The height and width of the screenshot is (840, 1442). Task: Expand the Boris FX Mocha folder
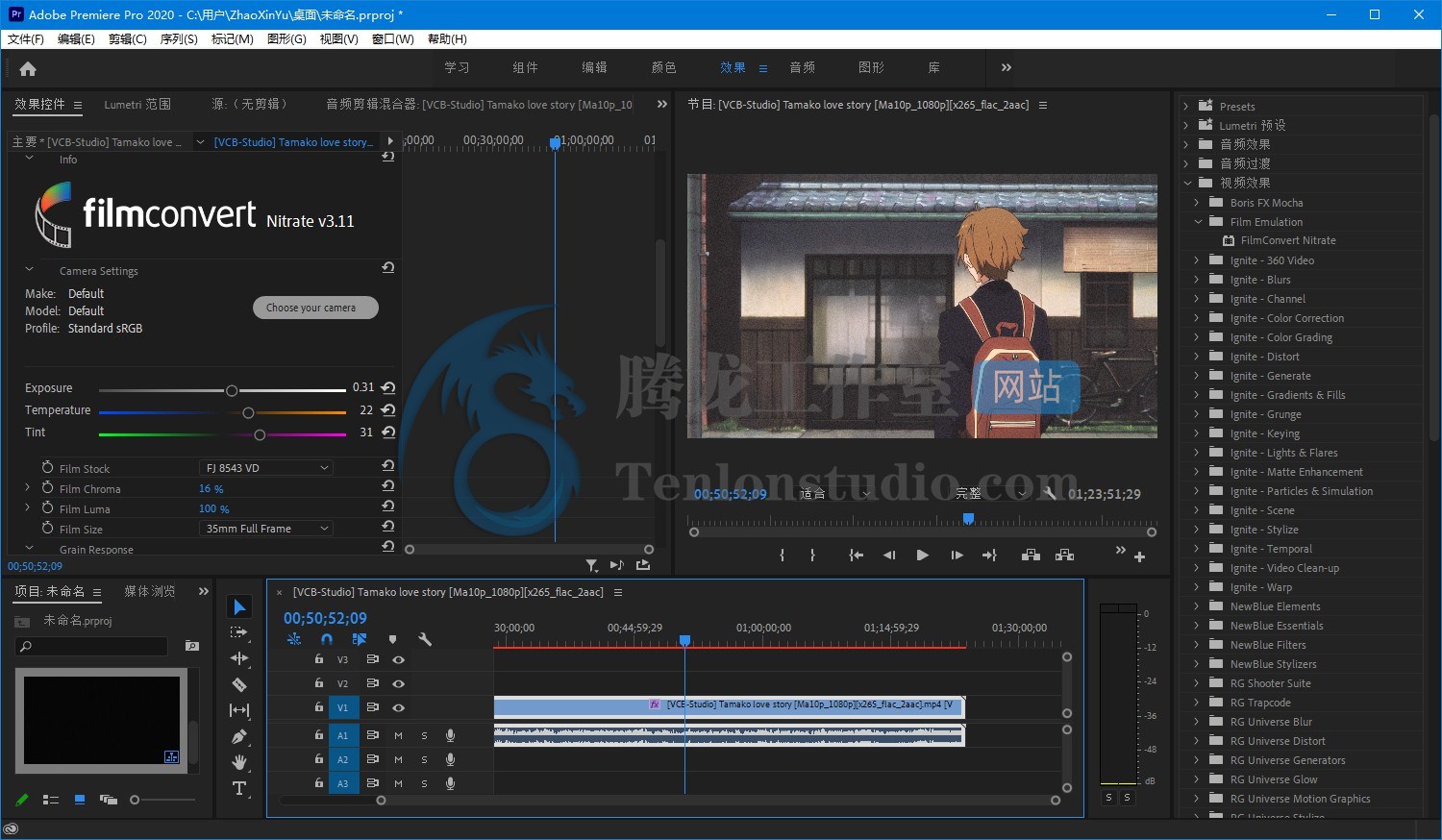pos(1197,203)
